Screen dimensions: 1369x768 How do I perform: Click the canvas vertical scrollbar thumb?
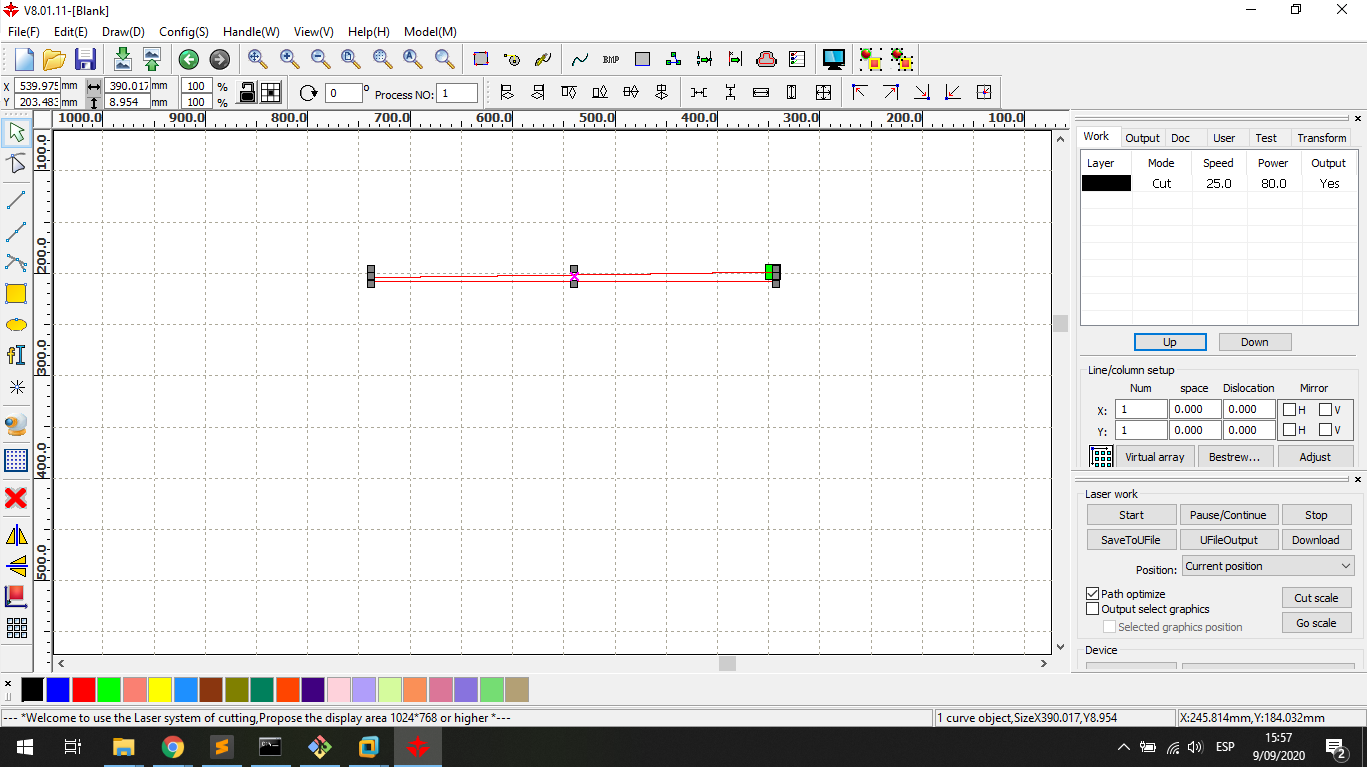(x=1060, y=323)
